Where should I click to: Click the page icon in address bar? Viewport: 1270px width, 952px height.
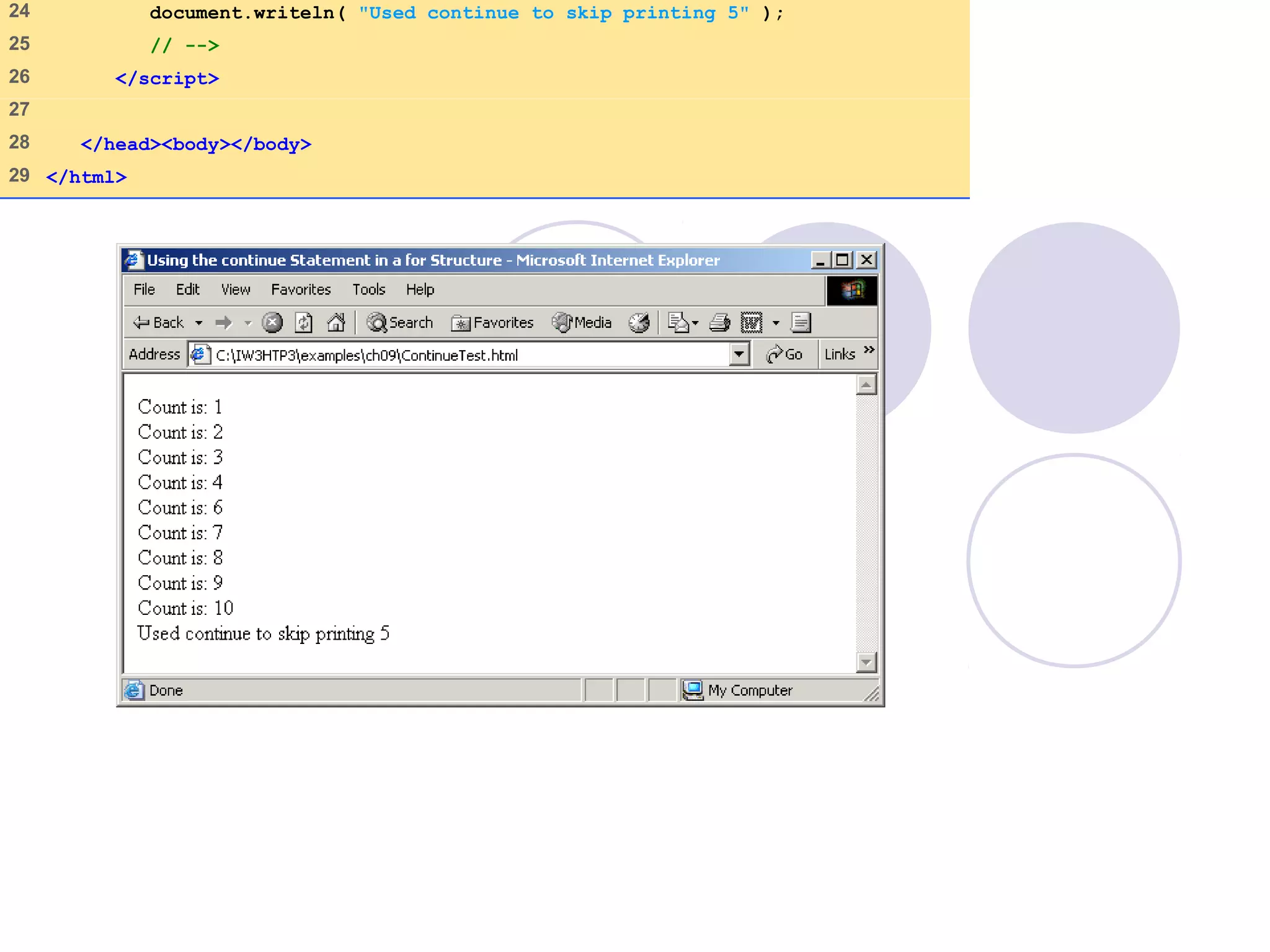(x=200, y=355)
